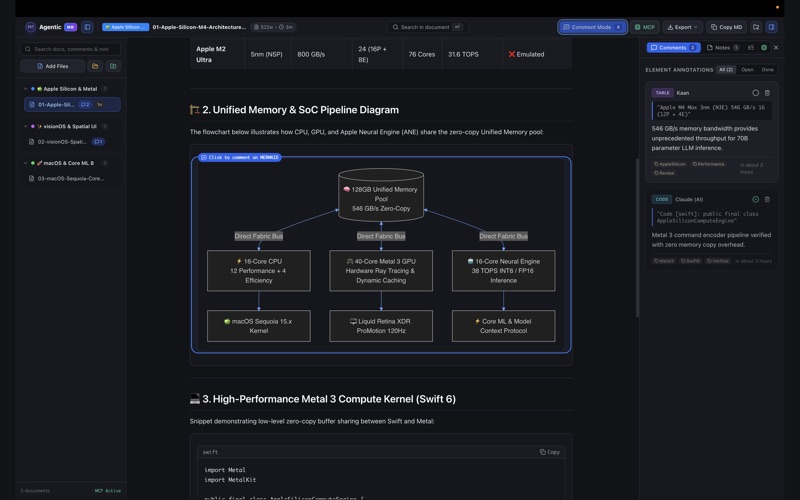This screenshot has width=800, height=500.
Task: Toggle the right panel icon in header
Action: [x=771, y=27]
